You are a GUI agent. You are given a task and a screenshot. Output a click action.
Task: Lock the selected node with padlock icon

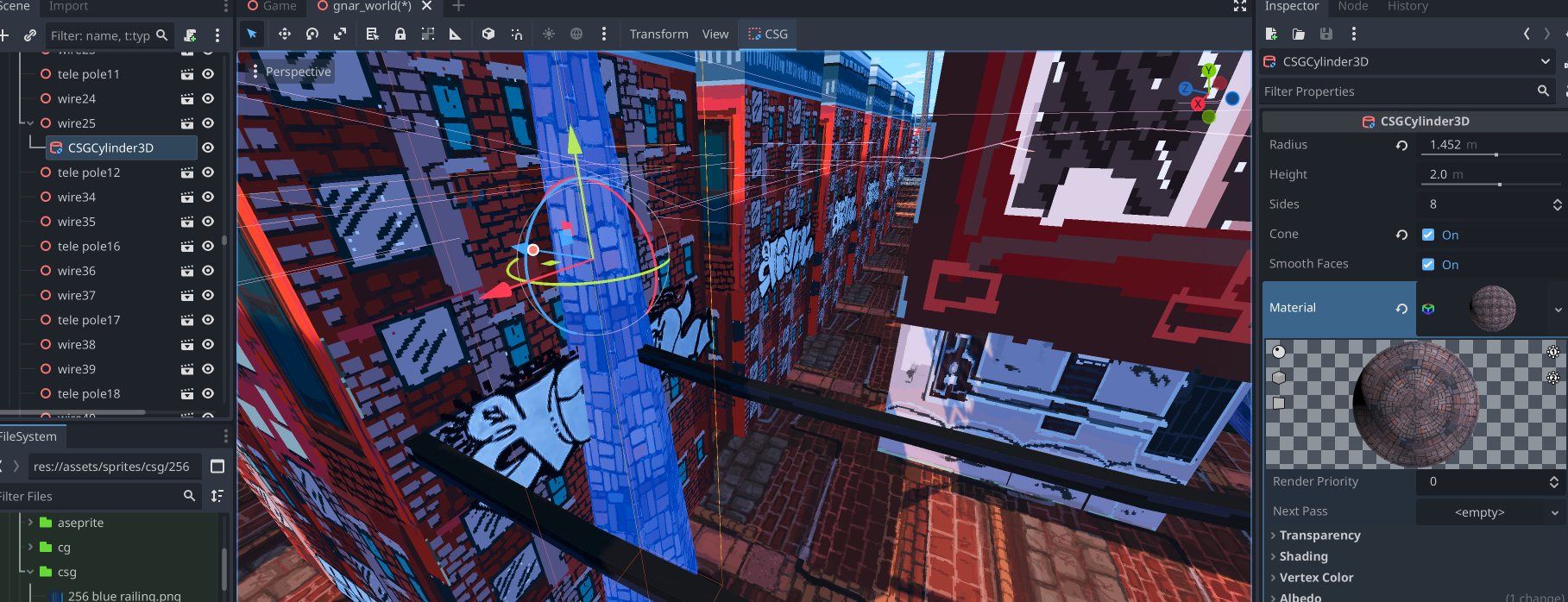400,34
